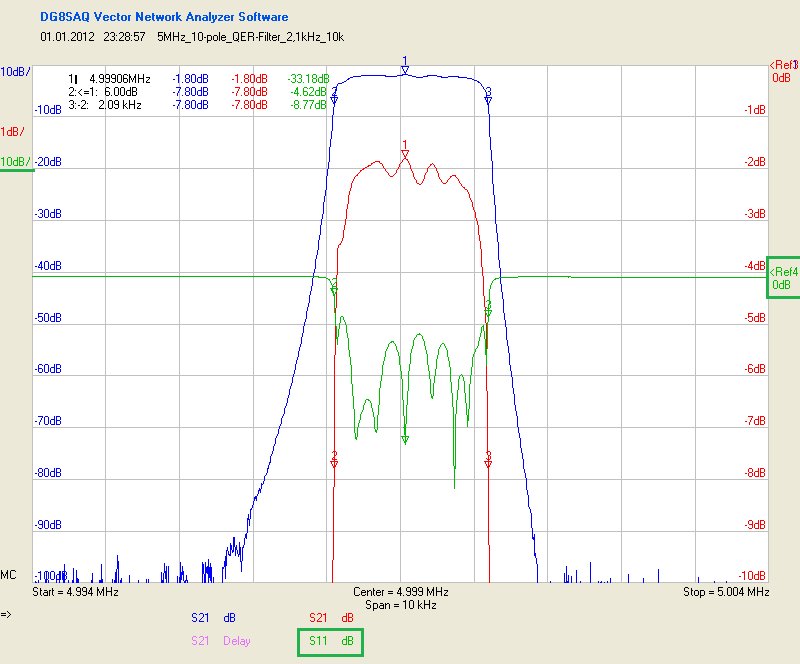The height and width of the screenshot is (664, 800).
Task: Click marker 1 on the blue S21 trace
Action: pyautogui.click(x=404, y=70)
